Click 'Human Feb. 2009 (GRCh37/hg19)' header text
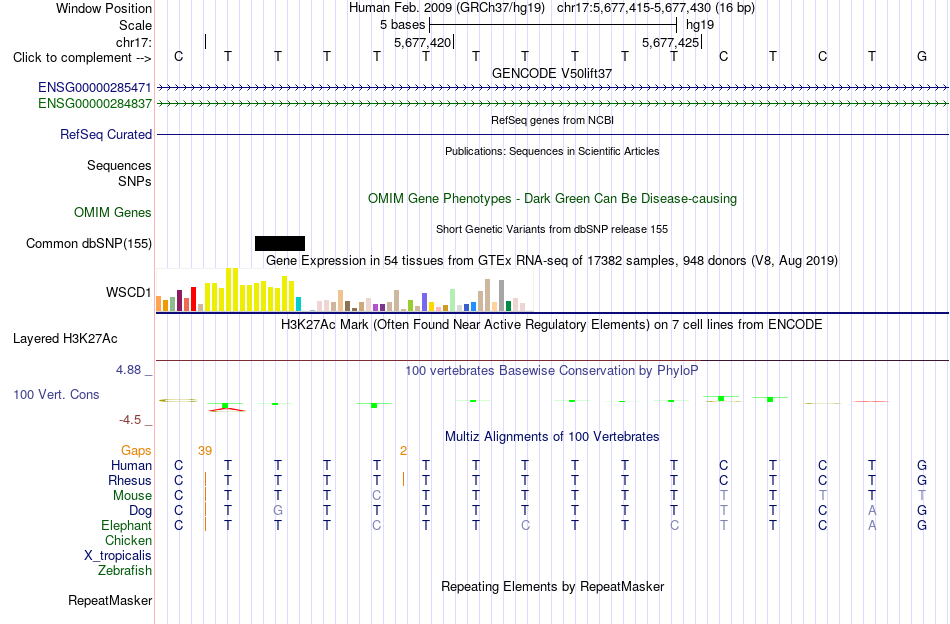This screenshot has width=950, height=624. click(x=447, y=8)
